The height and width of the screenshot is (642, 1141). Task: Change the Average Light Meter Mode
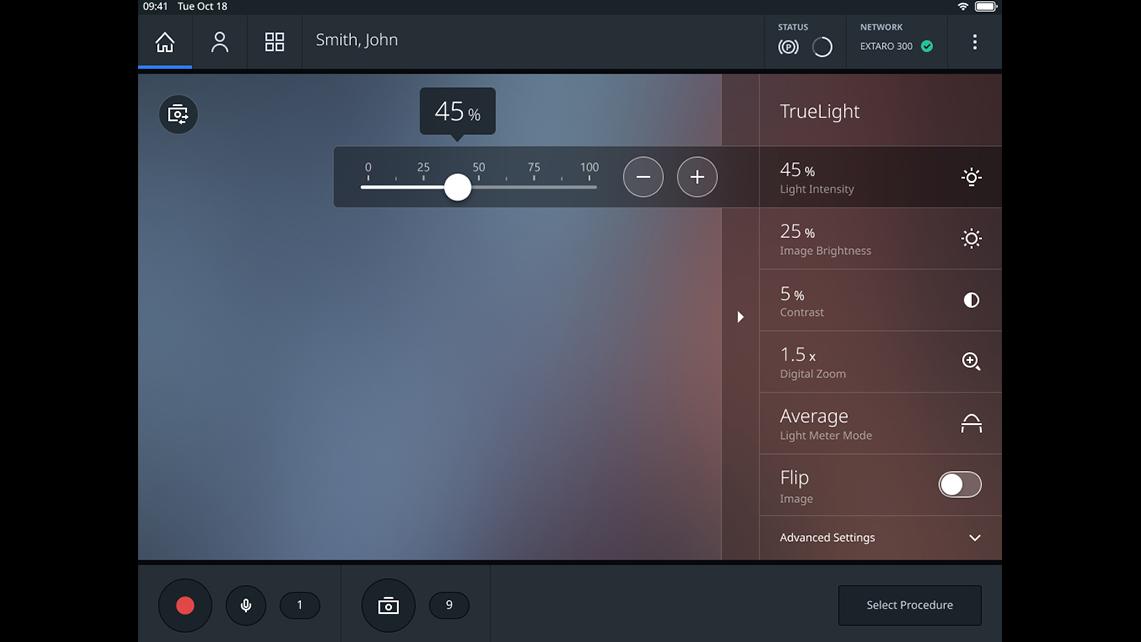[970, 424]
